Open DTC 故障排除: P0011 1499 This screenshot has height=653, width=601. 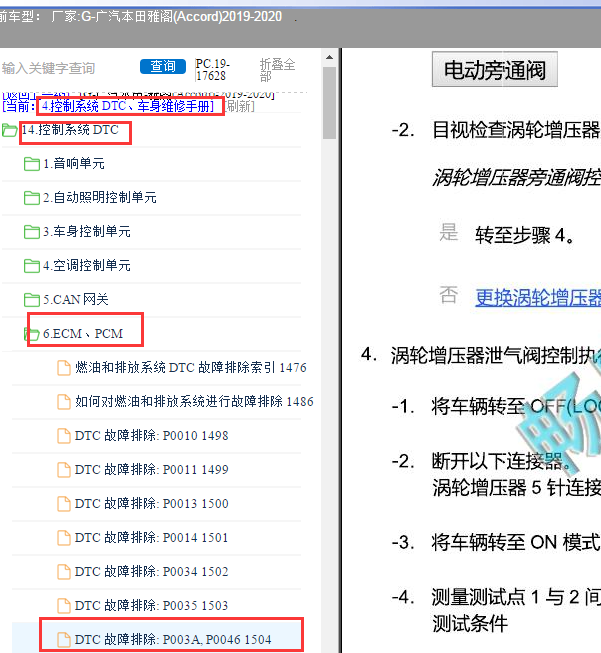152,470
